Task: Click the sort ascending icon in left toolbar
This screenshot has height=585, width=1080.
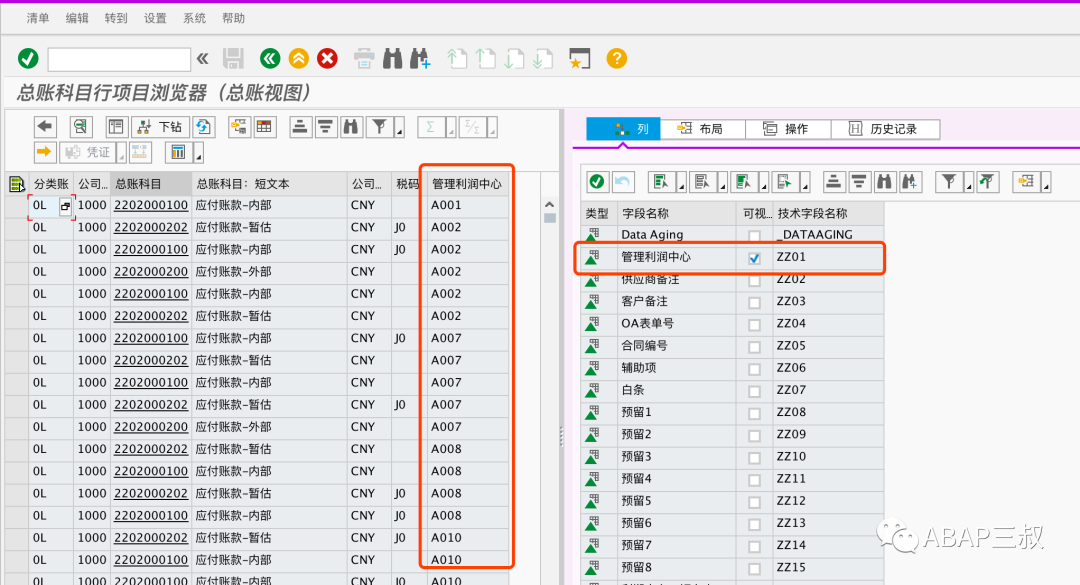Action: pyautogui.click(x=300, y=127)
